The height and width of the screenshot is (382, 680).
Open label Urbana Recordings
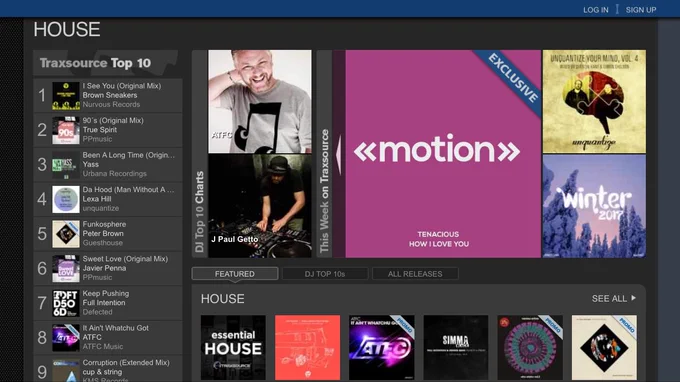coord(114,174)
